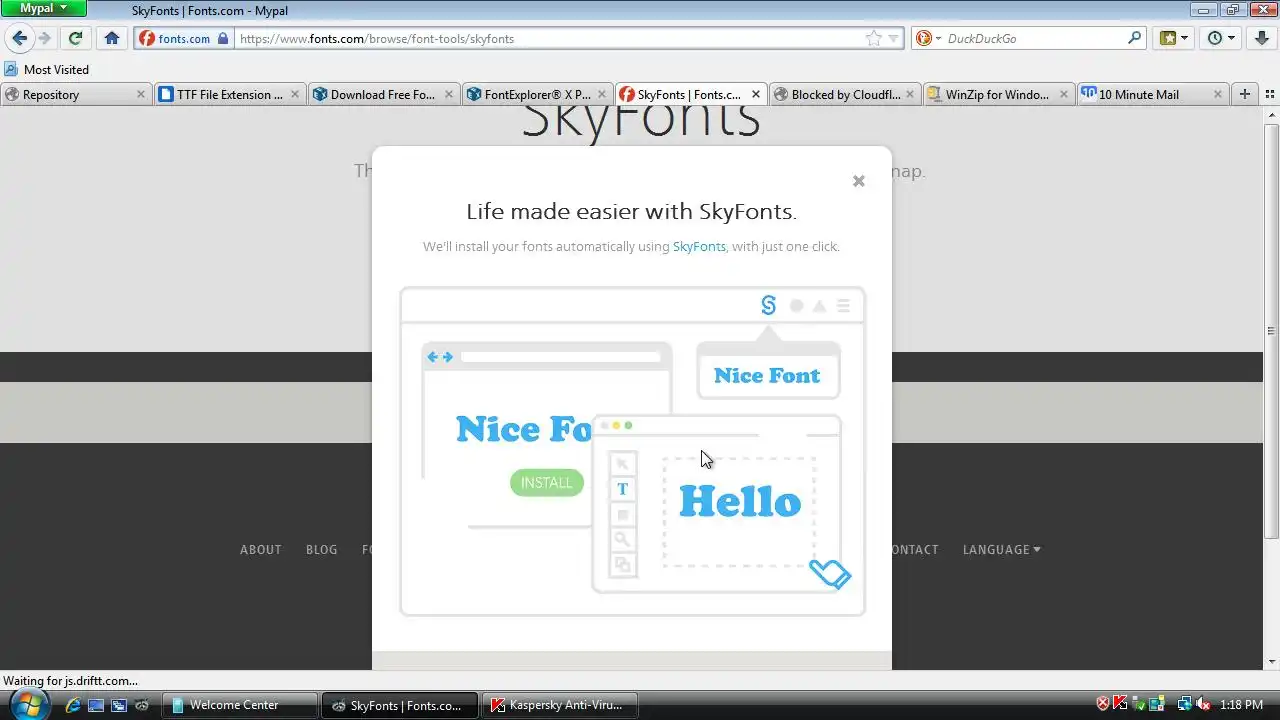Open the DuckDuckGo search engine dropdown
The width and height of the screenshot is (1280, 720).
[x=928, y=38]
